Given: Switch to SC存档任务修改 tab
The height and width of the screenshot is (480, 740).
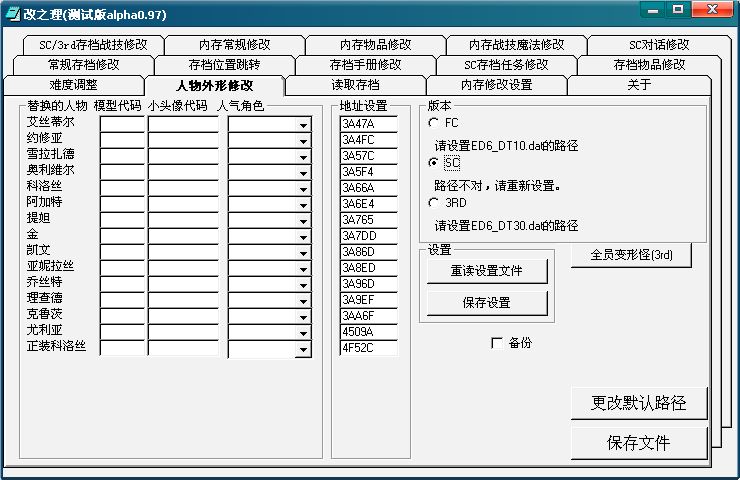Looking at the screenshot, I should [506, 65].
